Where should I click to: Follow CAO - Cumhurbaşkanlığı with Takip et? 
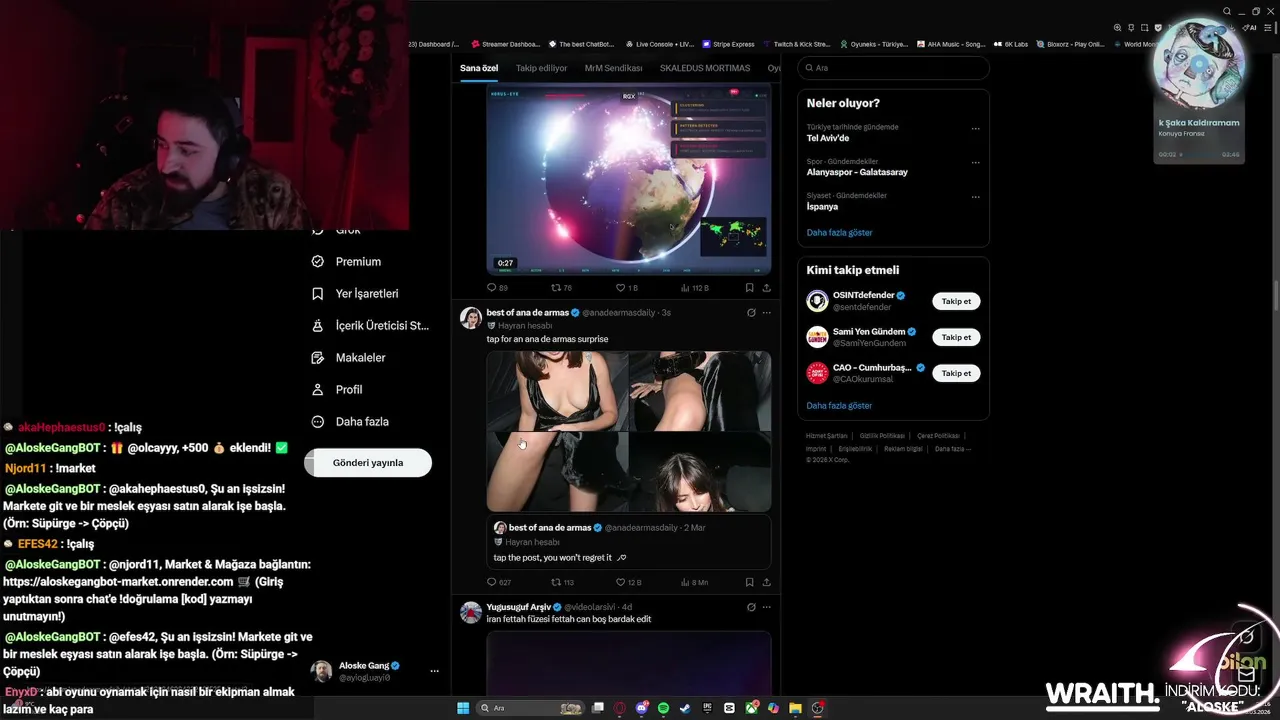click(956, 373)
